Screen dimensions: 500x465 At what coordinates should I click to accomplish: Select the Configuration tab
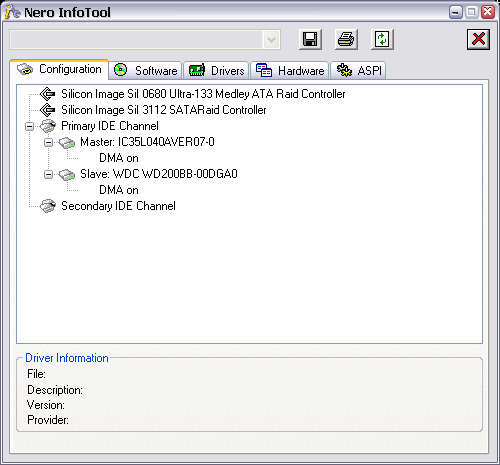pyautogui.click(x=59, y=69)
